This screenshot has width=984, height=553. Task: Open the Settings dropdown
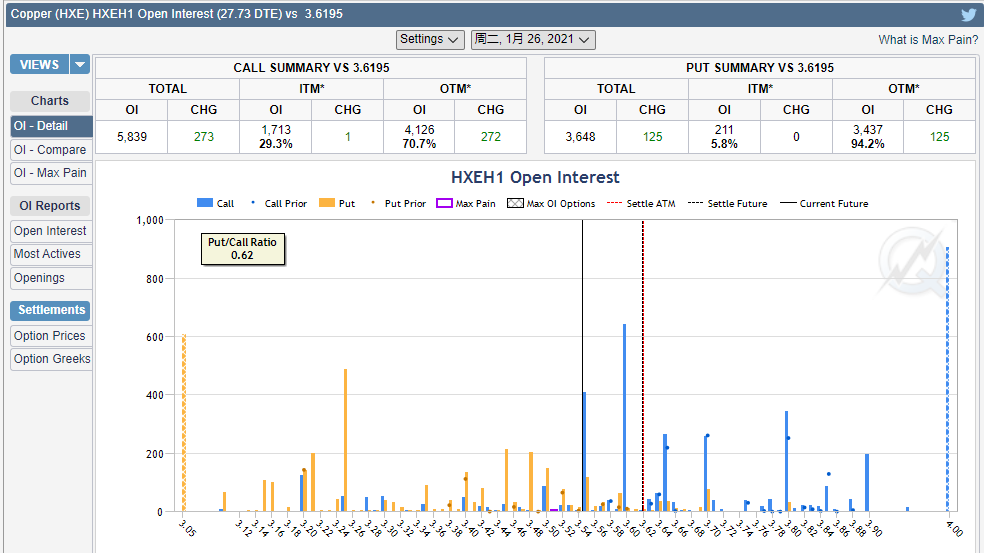tap(430, 40)
